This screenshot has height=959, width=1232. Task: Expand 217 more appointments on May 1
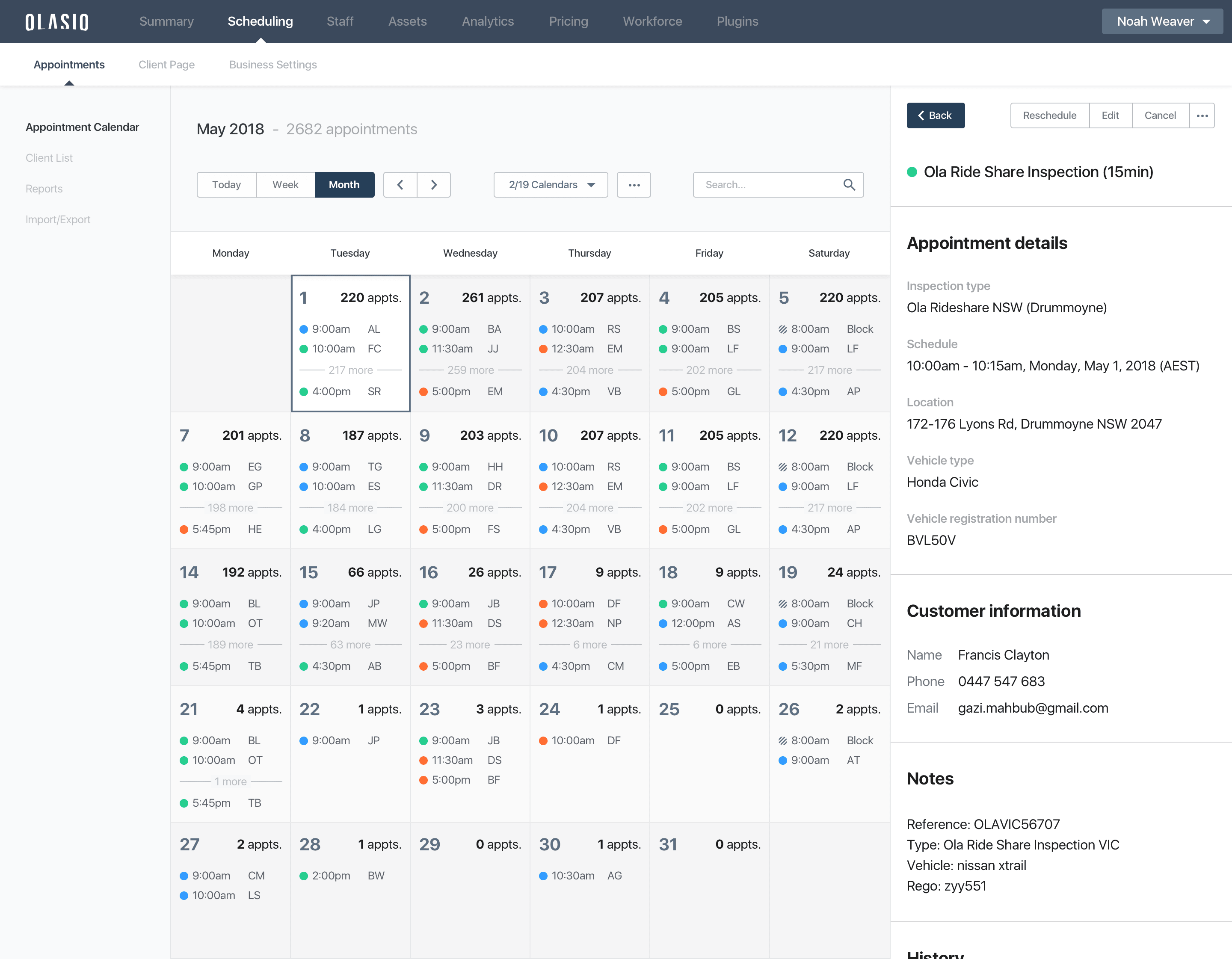coord(350,370)
